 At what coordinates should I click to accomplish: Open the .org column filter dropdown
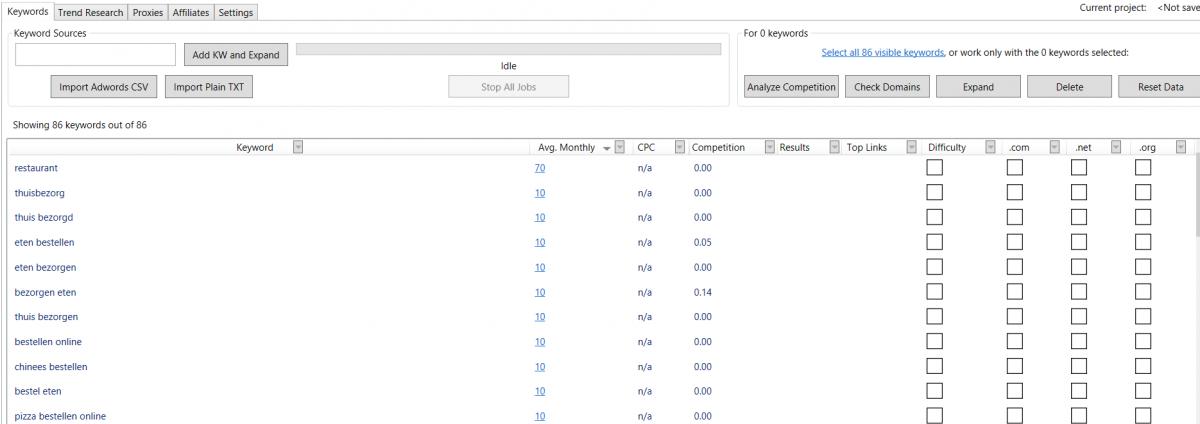1180,148
